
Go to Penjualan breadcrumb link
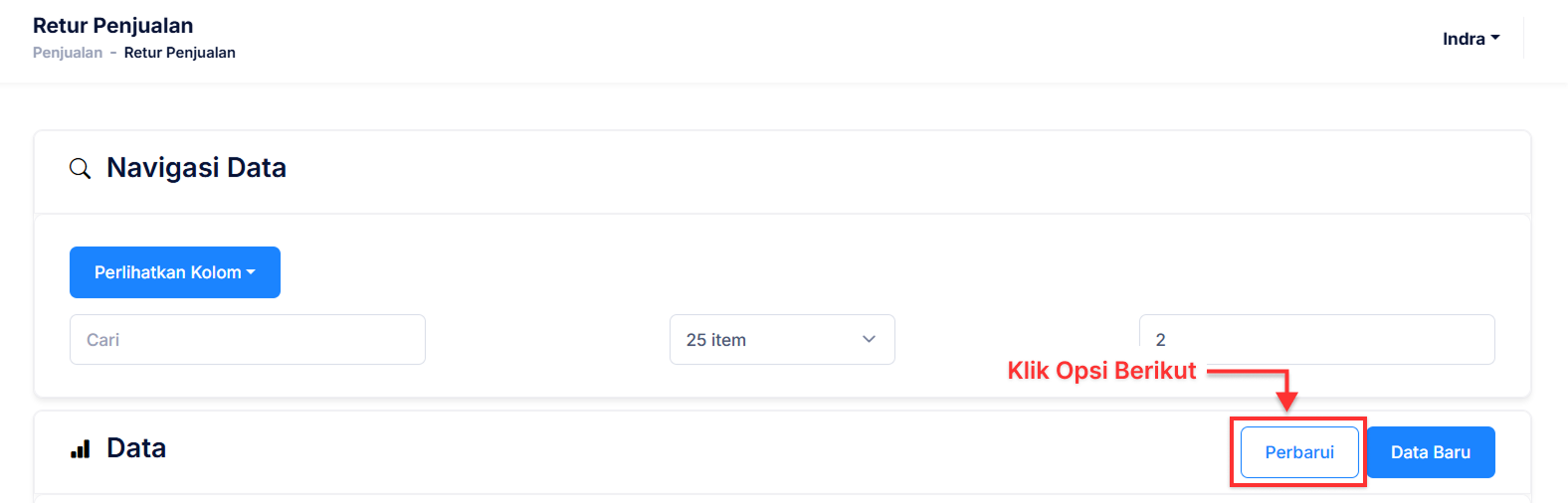coord(68,53)
